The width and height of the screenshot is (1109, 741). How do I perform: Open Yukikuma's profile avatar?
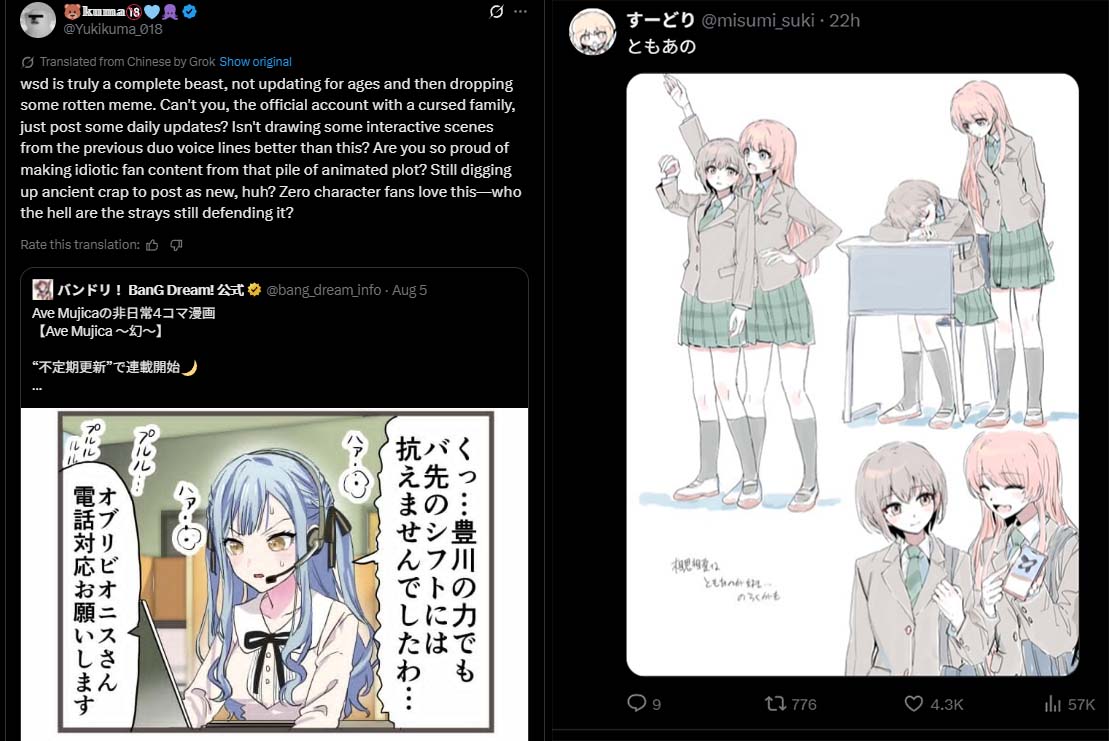(37, 20)
